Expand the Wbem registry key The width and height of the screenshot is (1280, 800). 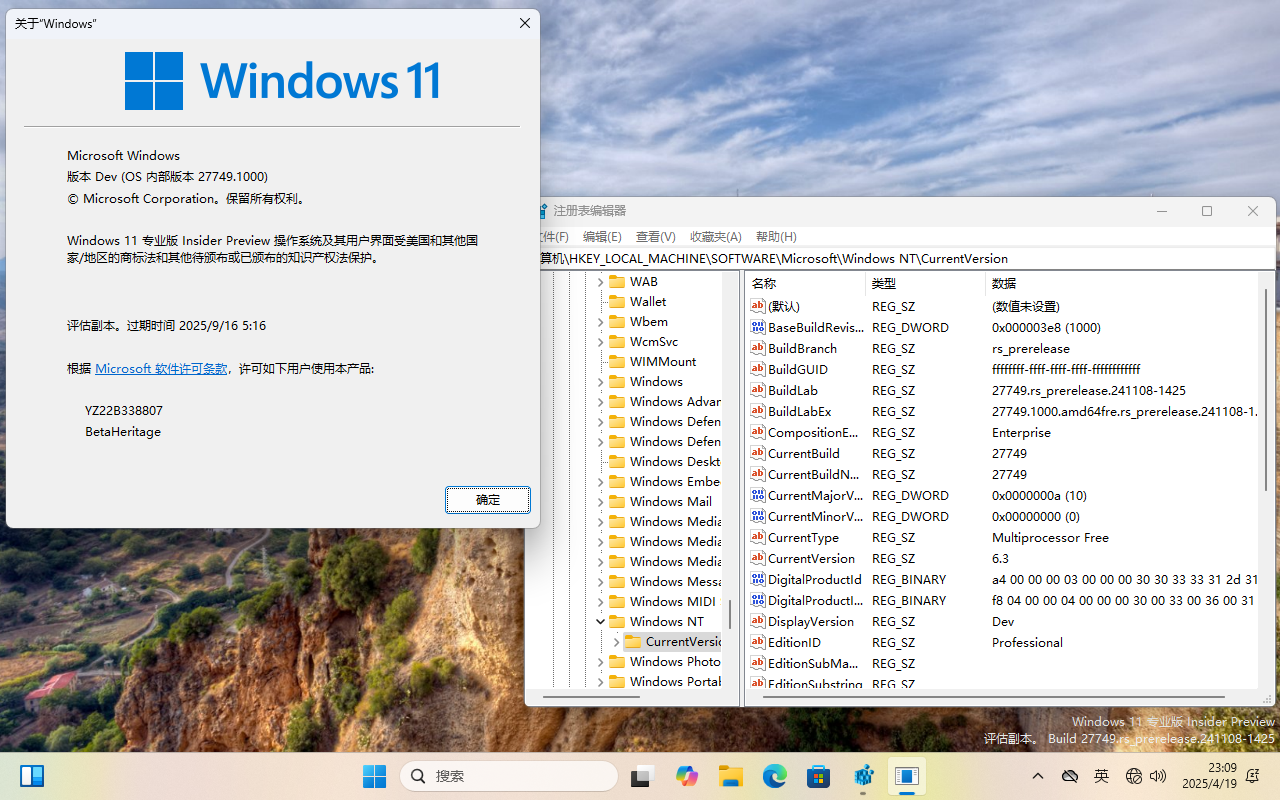click(x=600, y=322)
